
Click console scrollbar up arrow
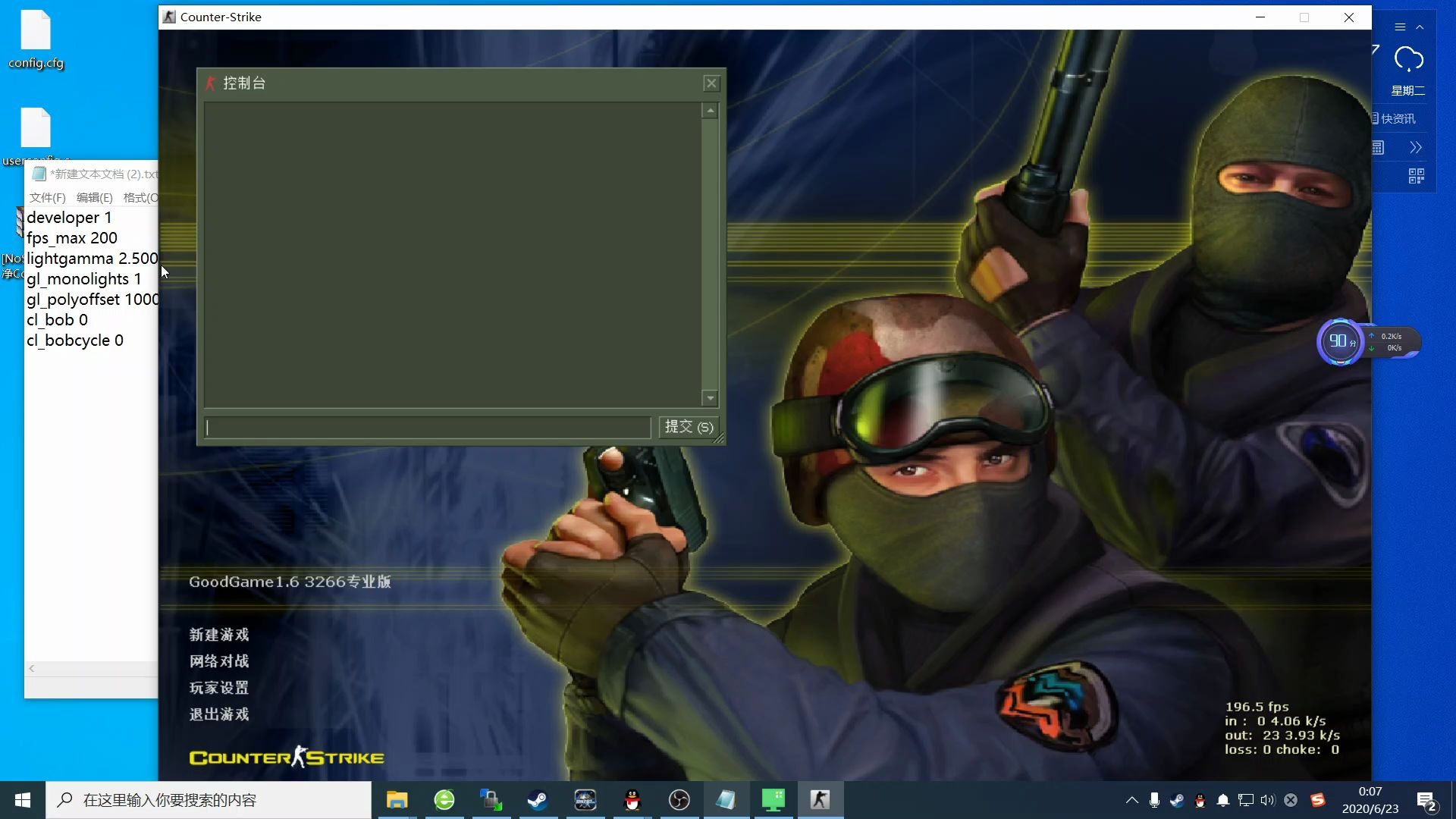tap(710, 111)
